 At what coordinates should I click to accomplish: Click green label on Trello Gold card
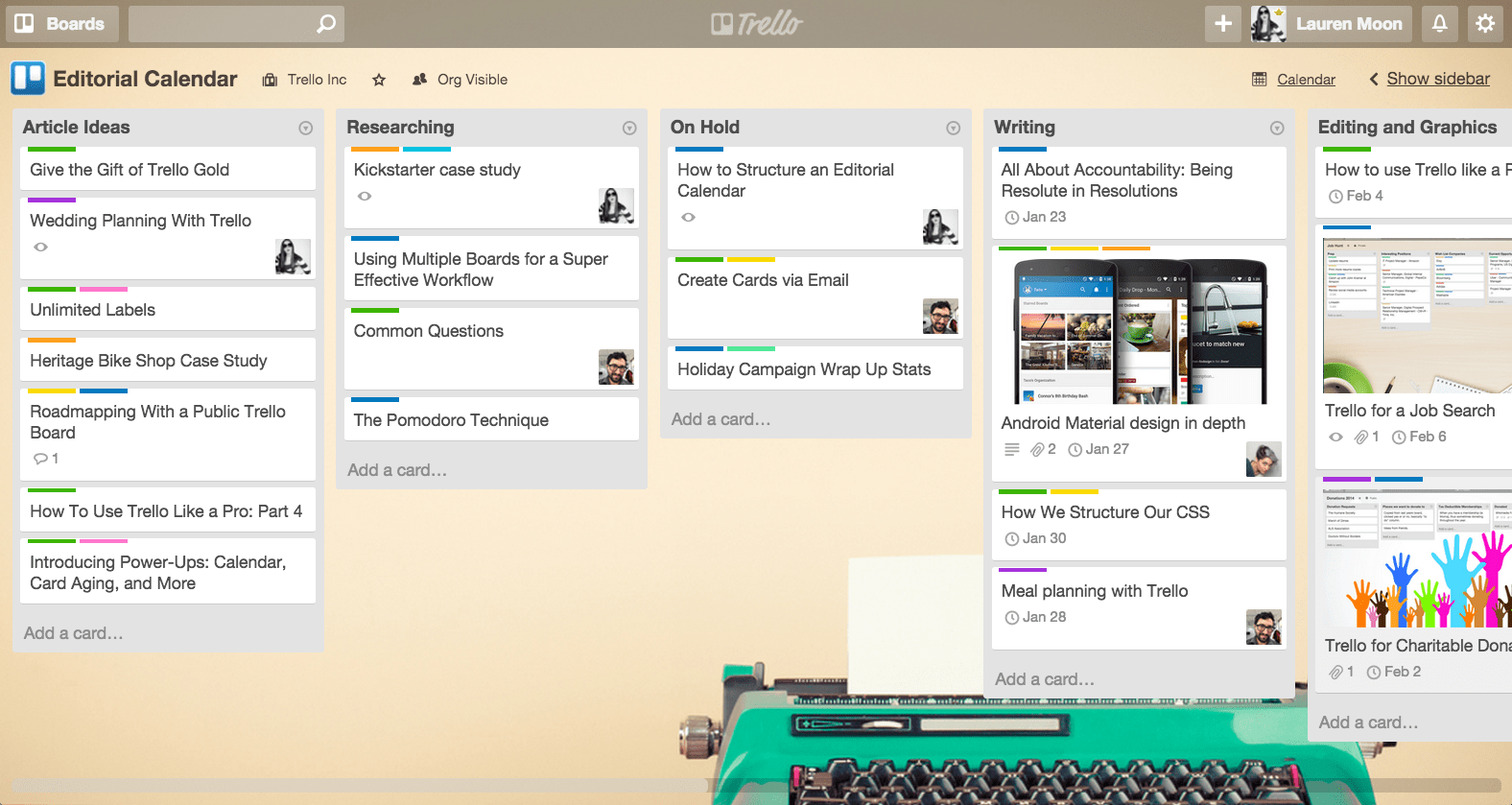[52, 150]
